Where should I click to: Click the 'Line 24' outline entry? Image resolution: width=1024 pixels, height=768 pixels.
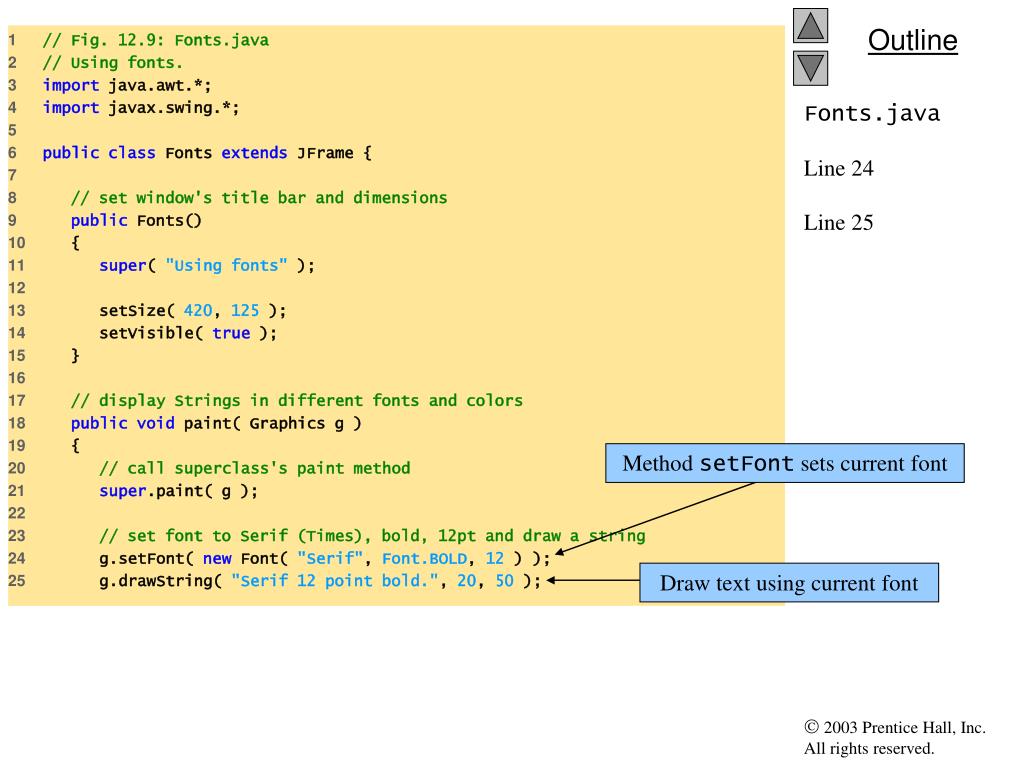pyautogui.click(x=839, y=168)
